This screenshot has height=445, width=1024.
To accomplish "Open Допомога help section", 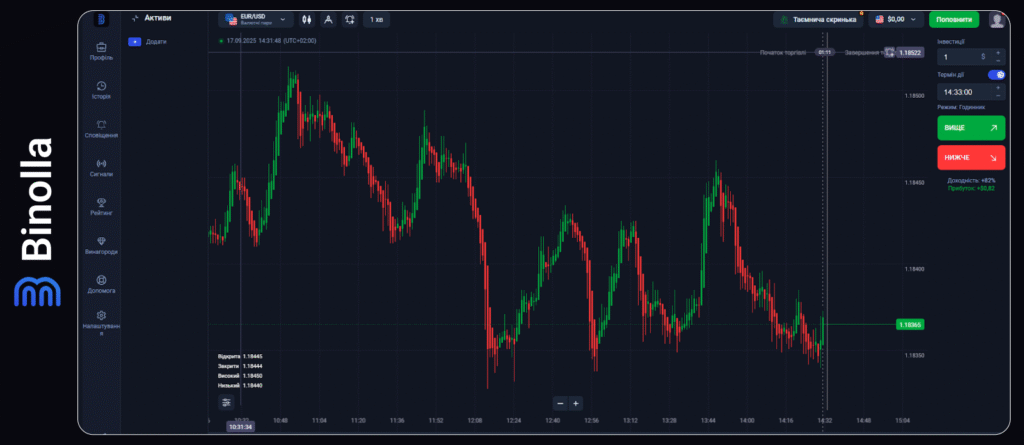I will (100, 284).
